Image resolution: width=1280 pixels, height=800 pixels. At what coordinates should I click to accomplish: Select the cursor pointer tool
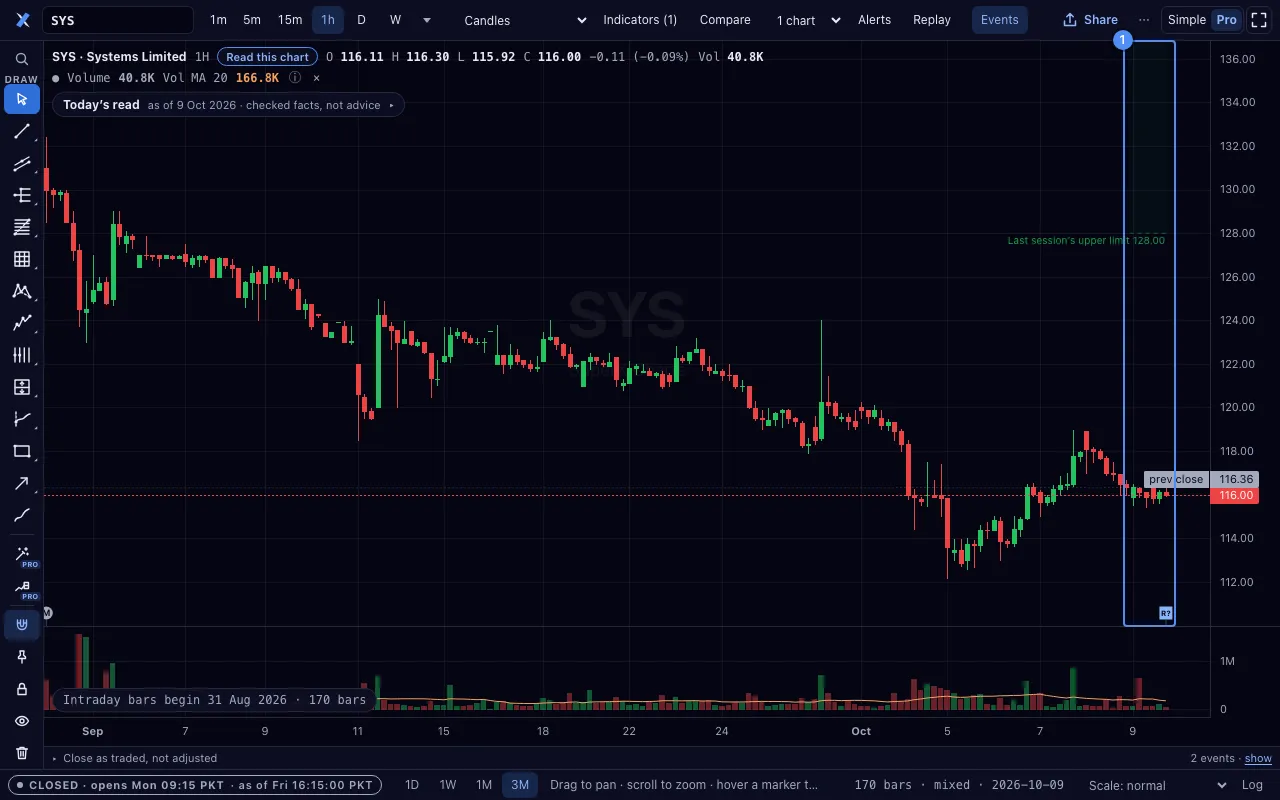tap(22, 99)
